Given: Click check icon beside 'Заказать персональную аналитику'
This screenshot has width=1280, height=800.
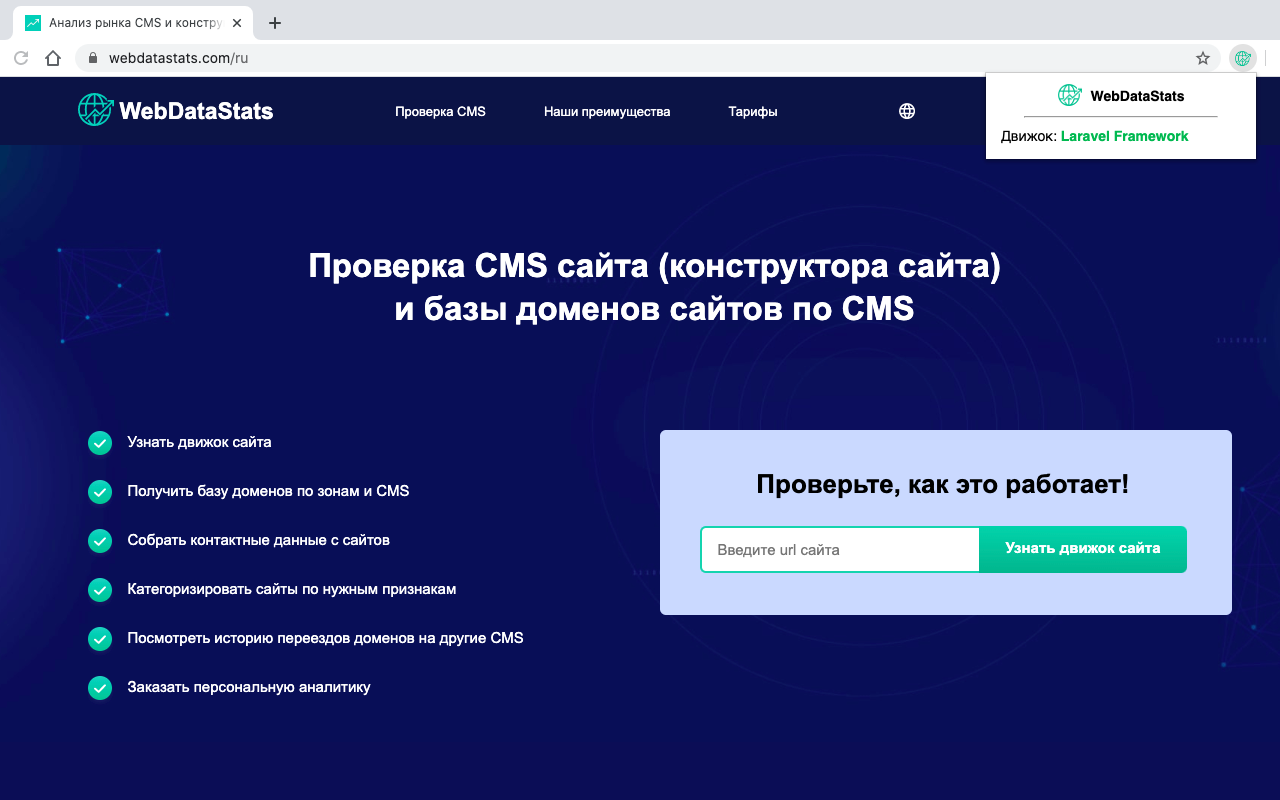Looking at the screenshot, I should coord(100,687).
